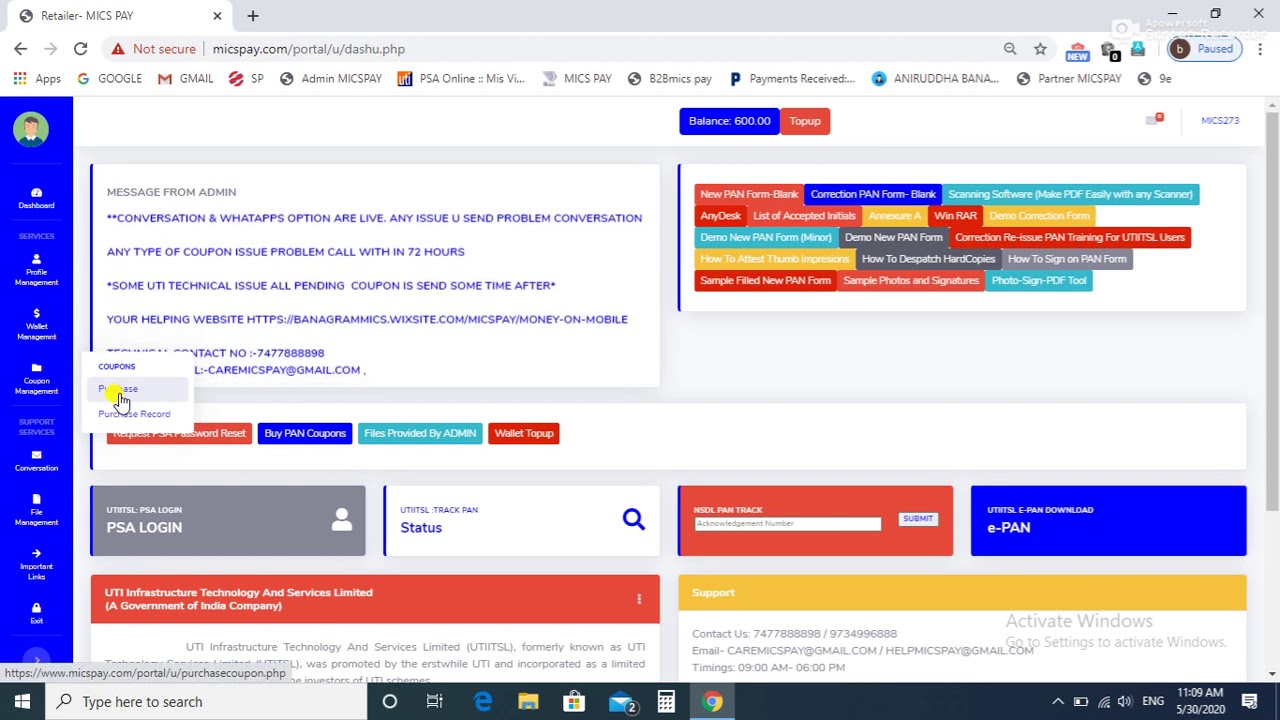Click the browser back arrow

point(20,48)
